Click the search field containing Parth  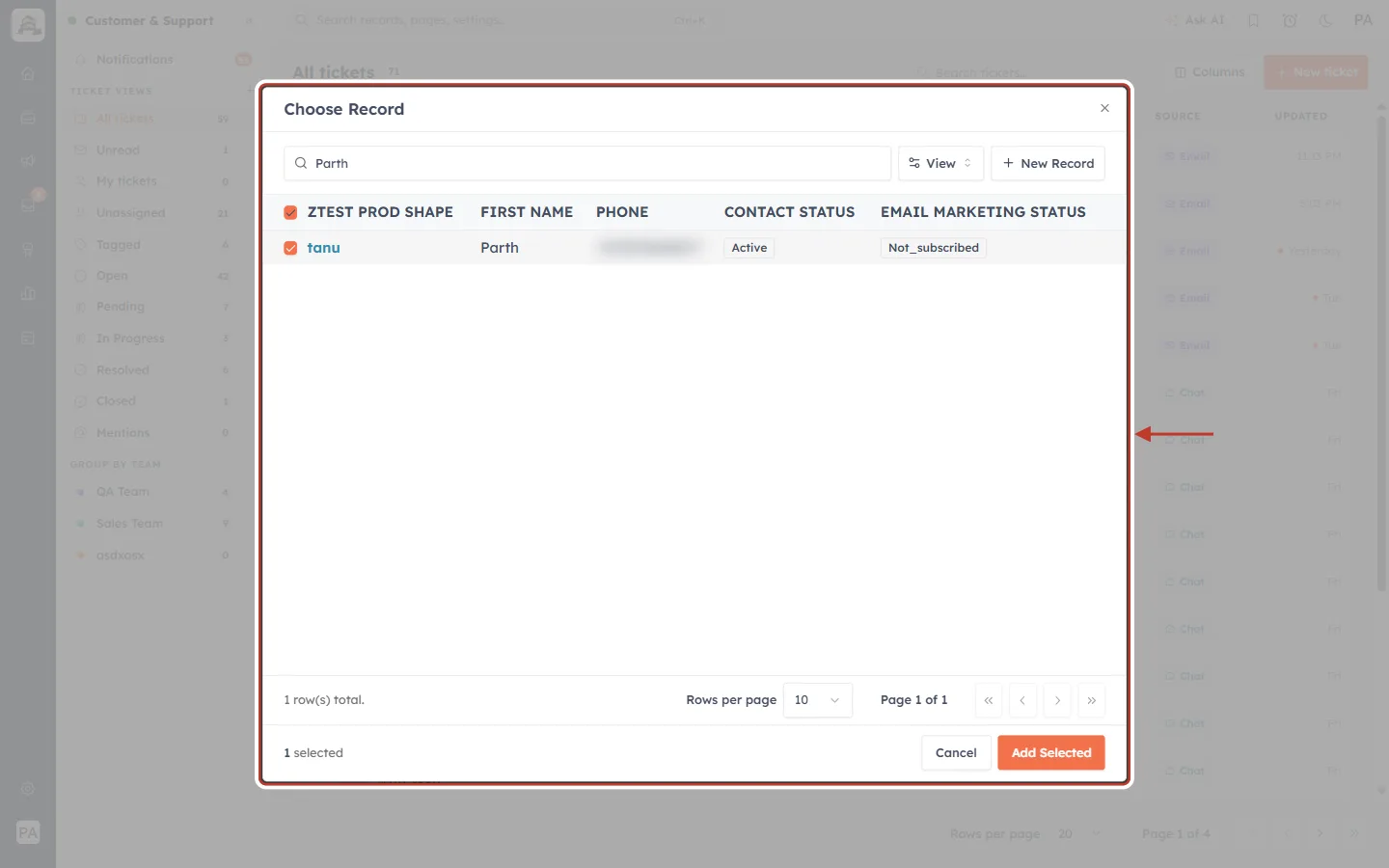(x=587, y=163)
